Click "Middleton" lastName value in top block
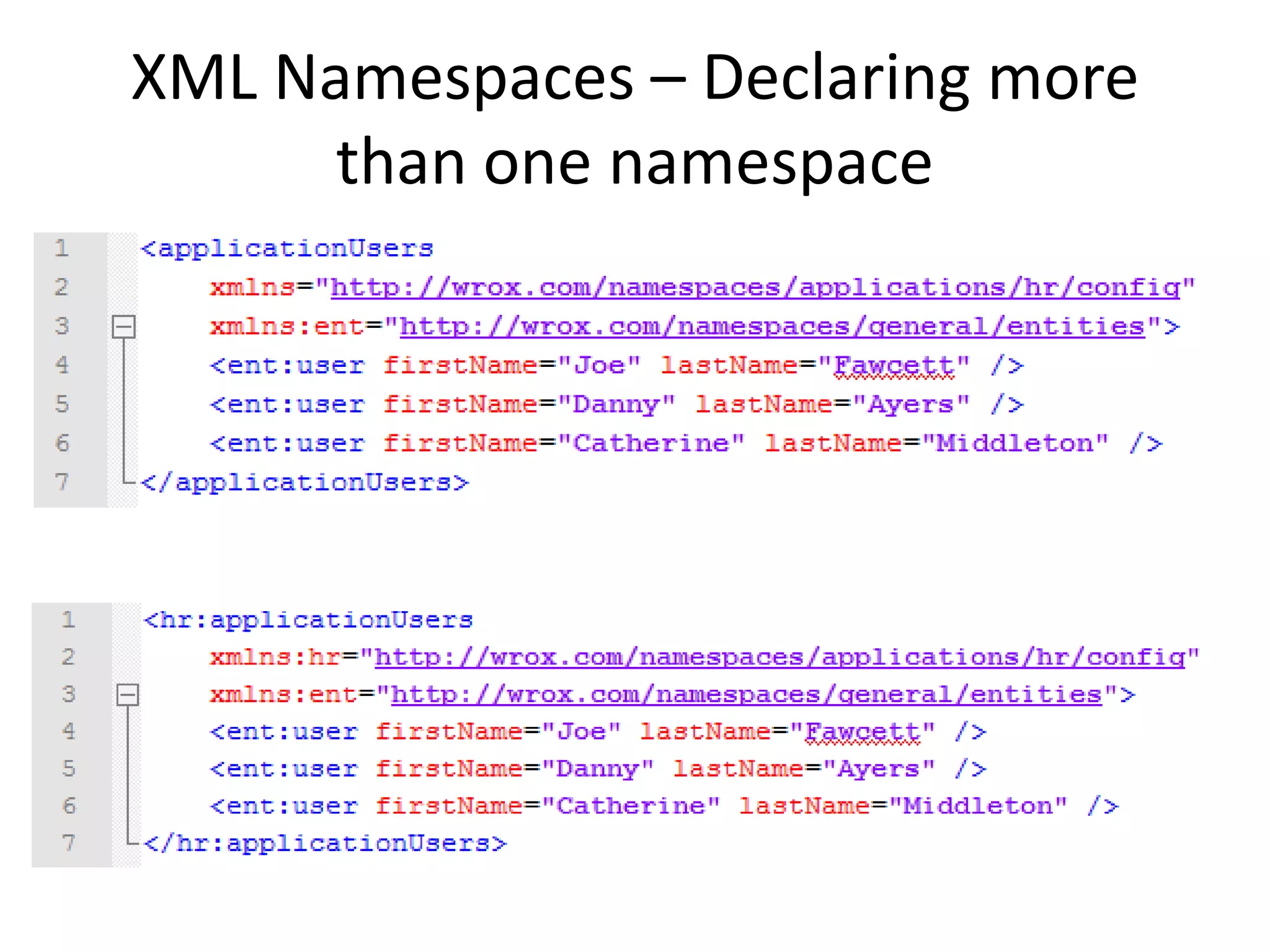Image resolution: width=1270 pixels, height=952 pixels. pyautogui.click(x=1015, y=444)
